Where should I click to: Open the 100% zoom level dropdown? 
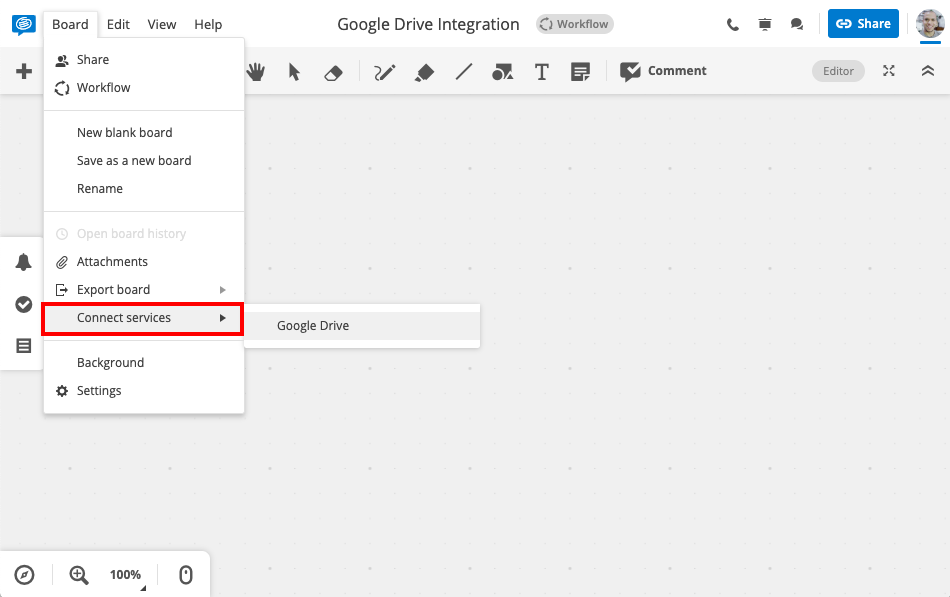pos(127,575)
